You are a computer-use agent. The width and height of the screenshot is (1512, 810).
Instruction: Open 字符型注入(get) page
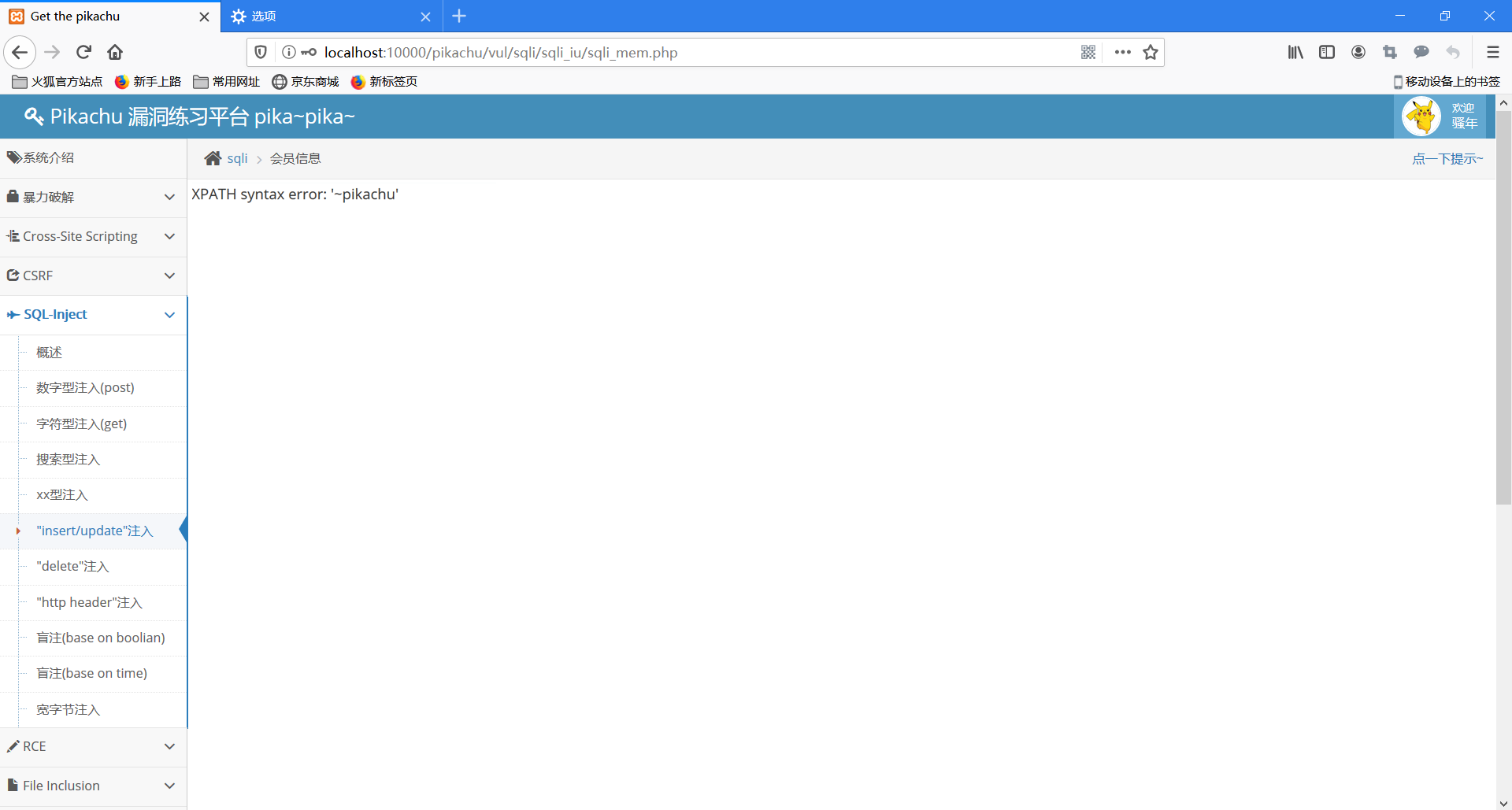tap(81, 423)
